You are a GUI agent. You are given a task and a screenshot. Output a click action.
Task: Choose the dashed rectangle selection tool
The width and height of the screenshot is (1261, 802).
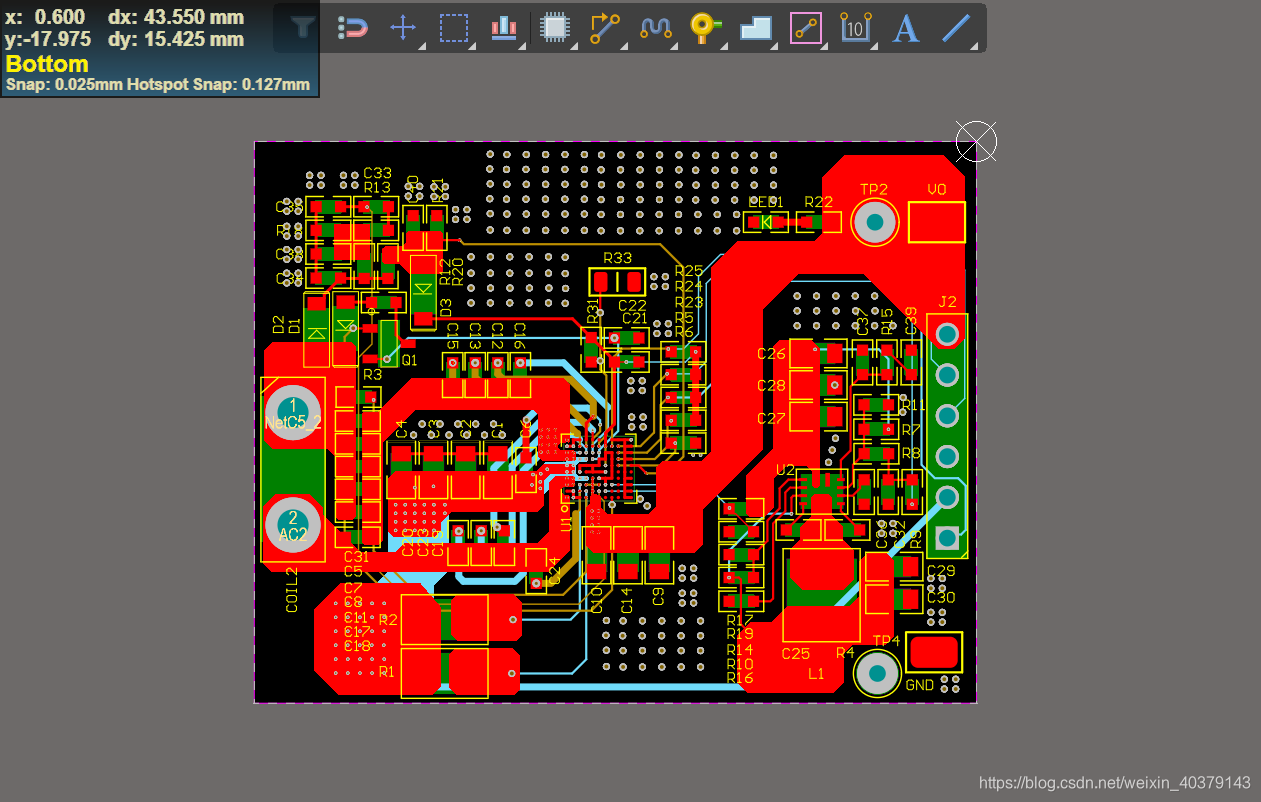(x=454, y=28)
